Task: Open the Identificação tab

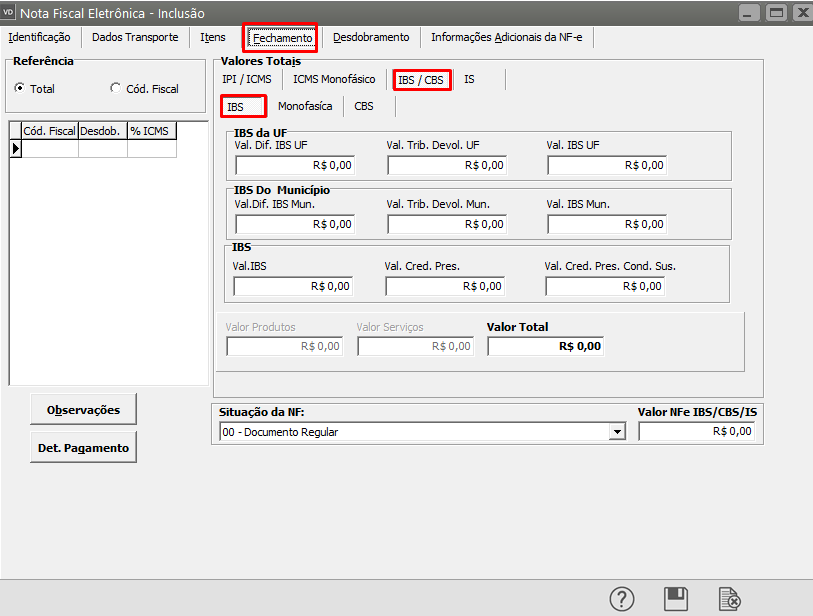Action: [39, 38]
